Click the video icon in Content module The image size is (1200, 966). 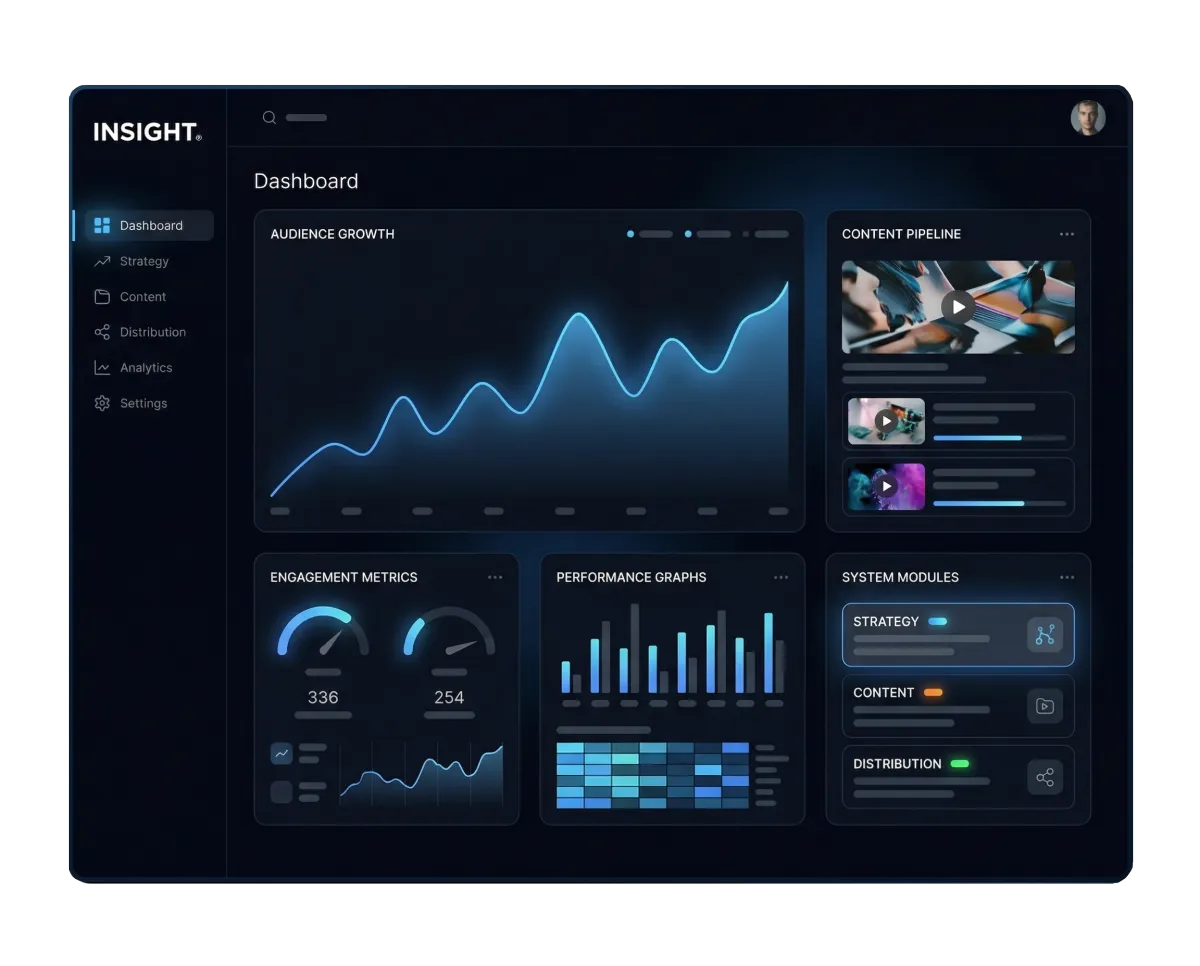[1045, 706]
